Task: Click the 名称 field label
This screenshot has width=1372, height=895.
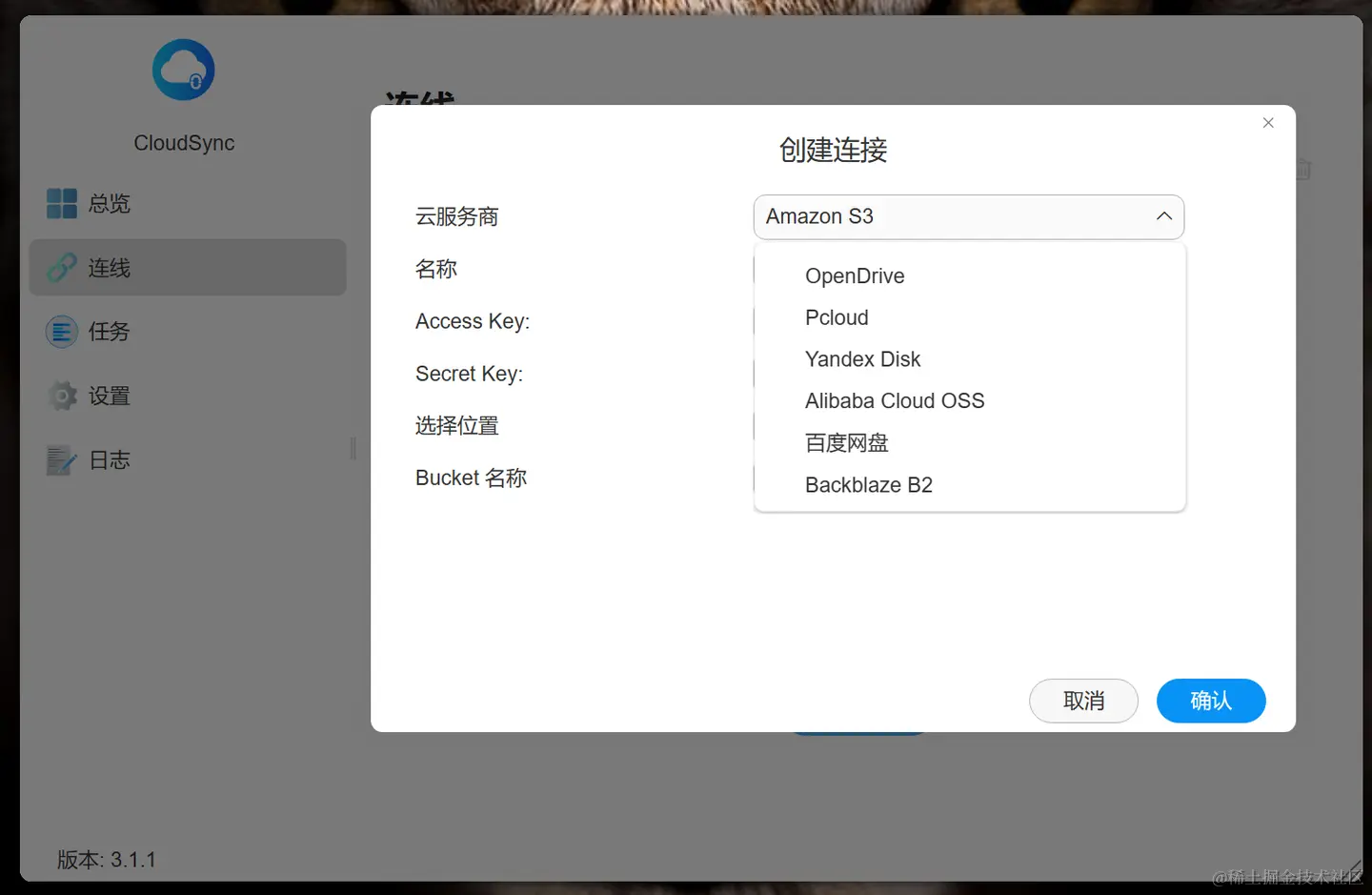Action: [x=435, y=269]
